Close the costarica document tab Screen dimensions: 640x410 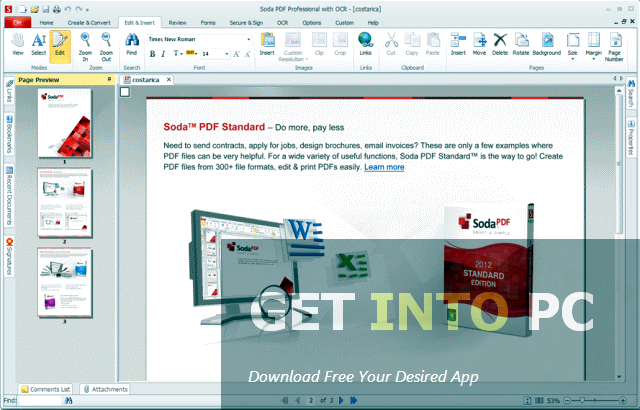(x=169, y=80)
